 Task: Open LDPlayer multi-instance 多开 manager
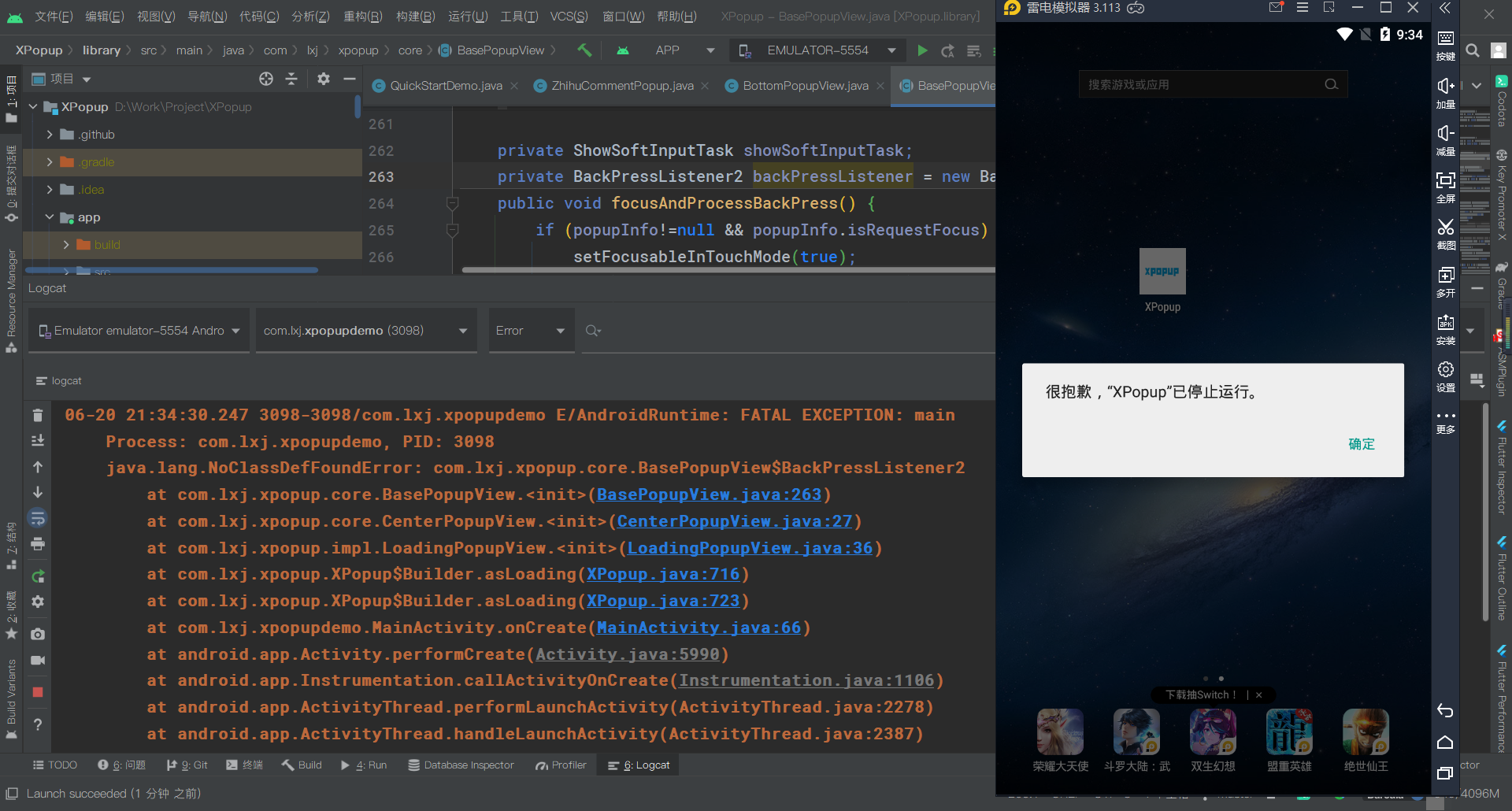point(1446,280)
